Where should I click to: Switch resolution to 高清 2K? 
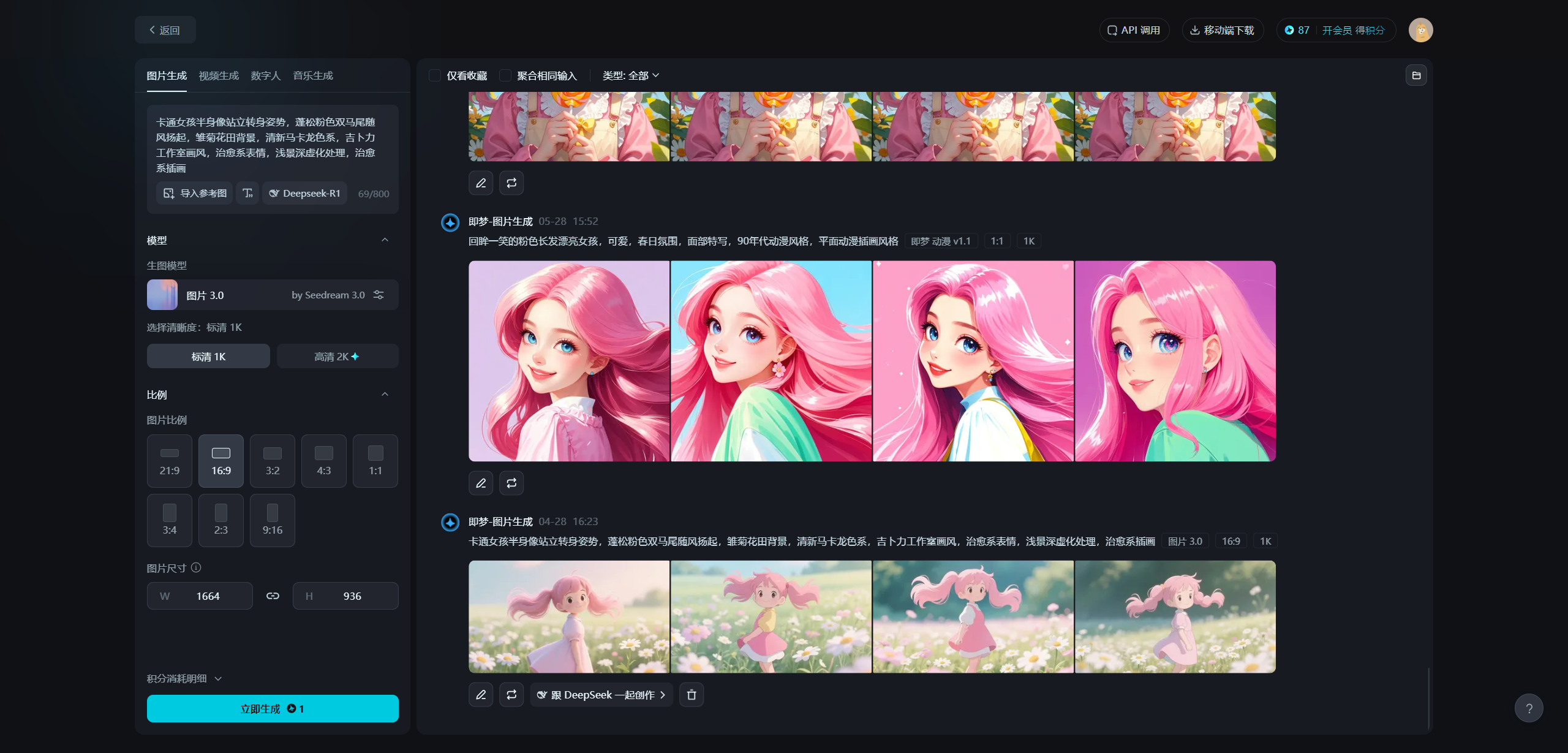pyautogui.click(x=337, y=357)
